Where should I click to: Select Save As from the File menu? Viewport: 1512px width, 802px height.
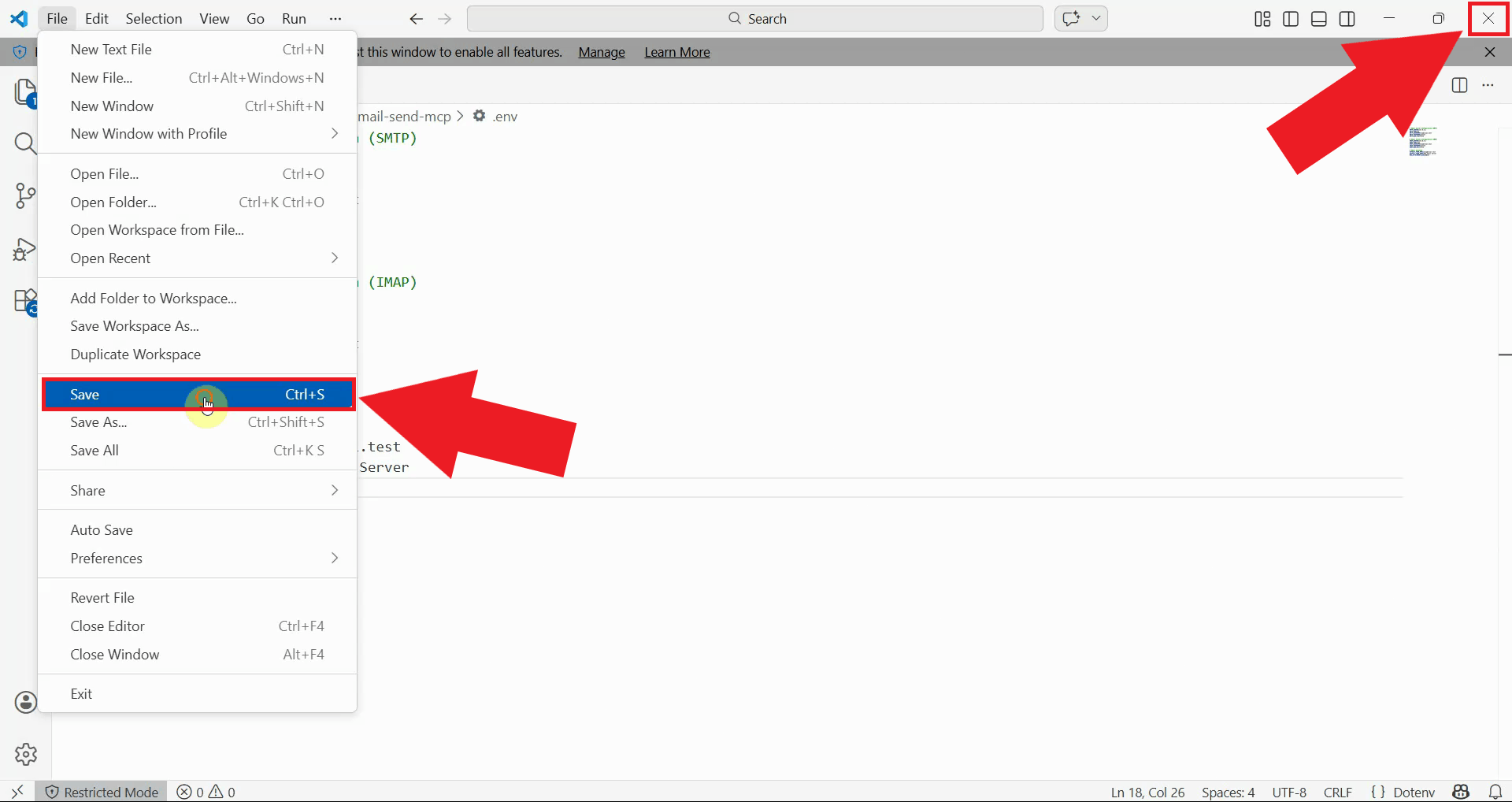click(98, 421)
